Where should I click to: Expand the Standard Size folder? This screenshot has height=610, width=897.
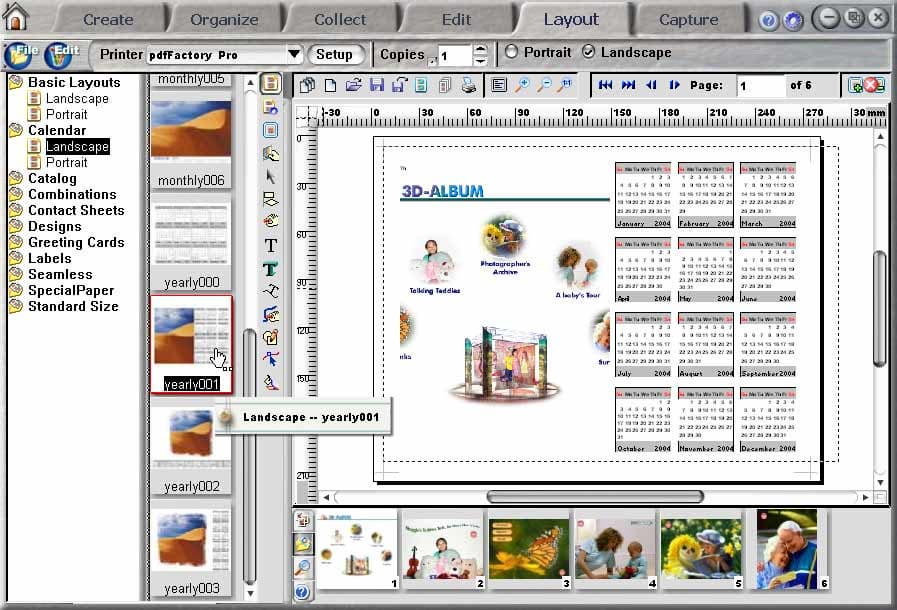click(x=64, y=307)
